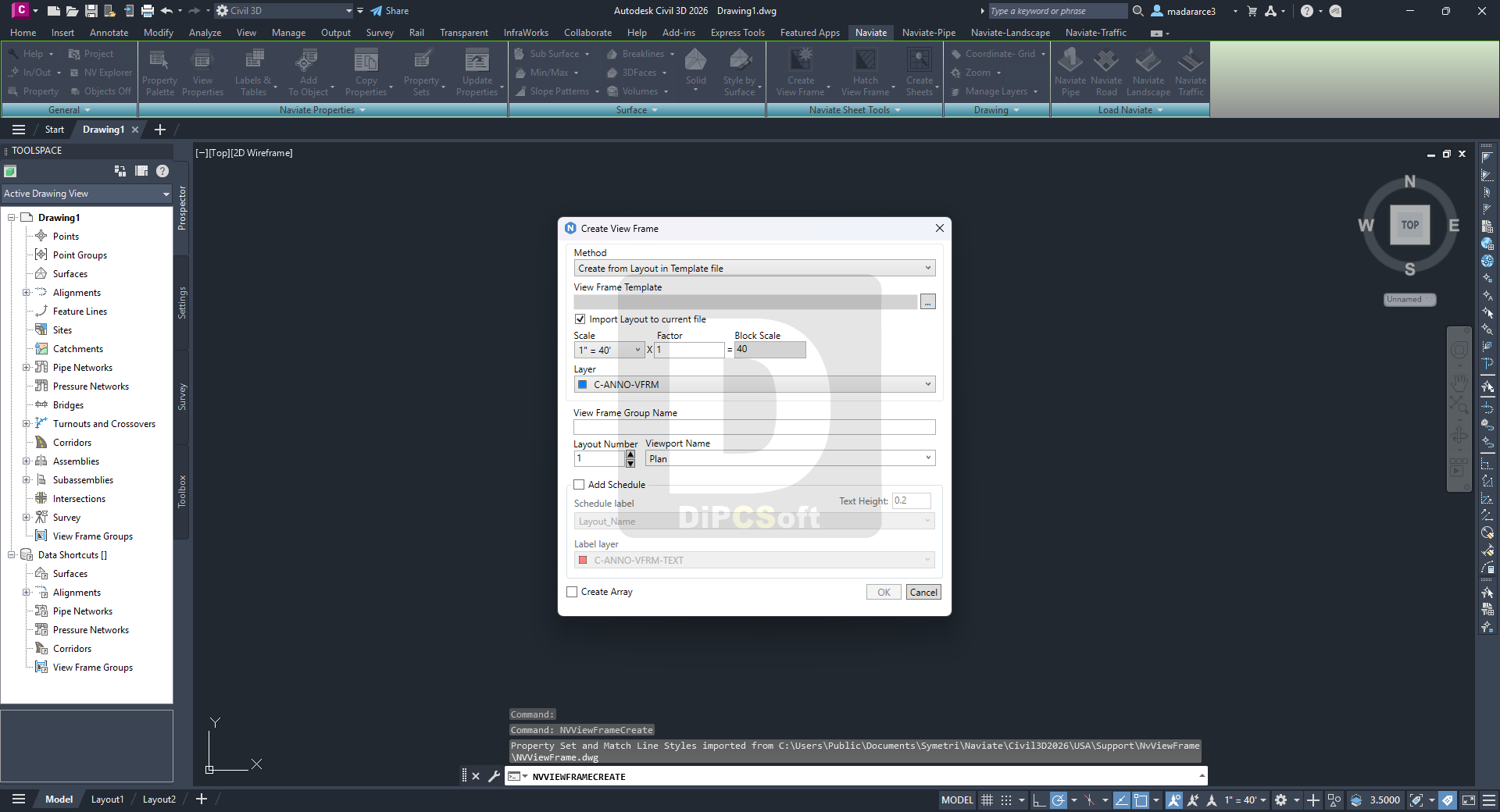Click the C-ANNO-VFRM-TEXT red layer swatch
This screenshot has height=812, width=1500.
click(x=582, y=560)
